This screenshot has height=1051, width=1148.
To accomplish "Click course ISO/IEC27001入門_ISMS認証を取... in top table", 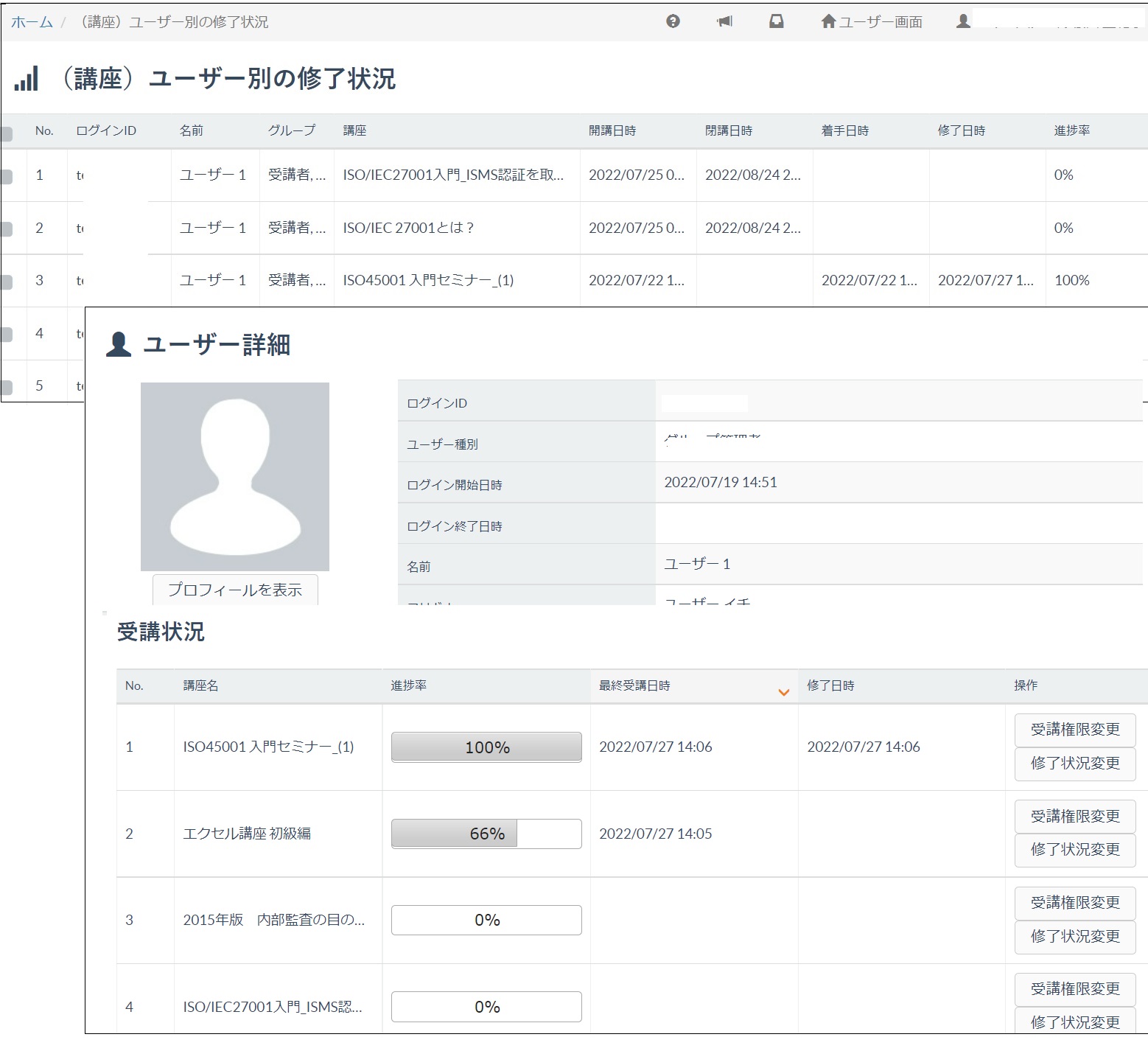I will pyautogui.click(x=453, y=175).
